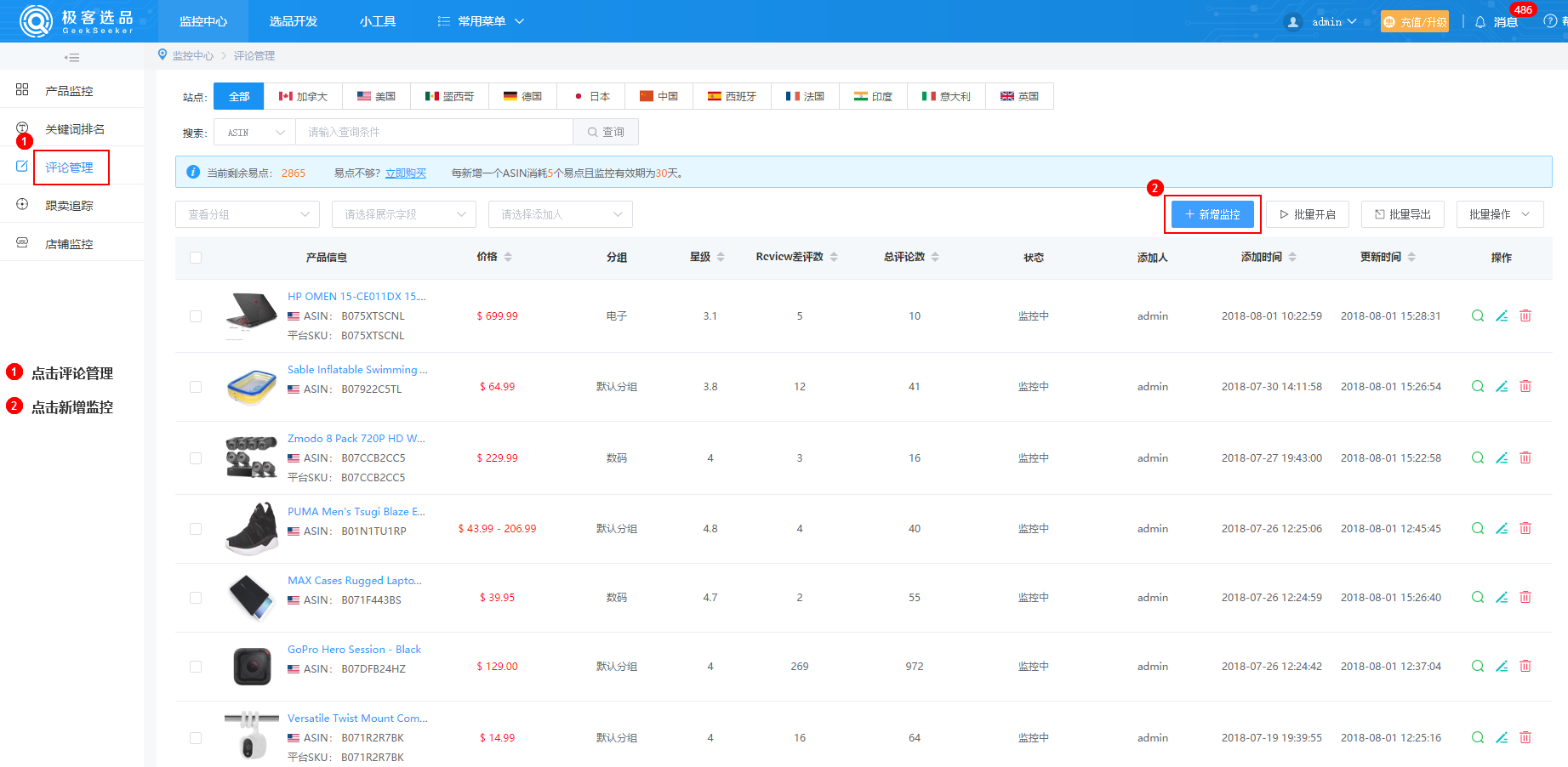The image size is (1568, 767).
Task: View details of GoPro Hero Session row
Action: click(1478, 666)
